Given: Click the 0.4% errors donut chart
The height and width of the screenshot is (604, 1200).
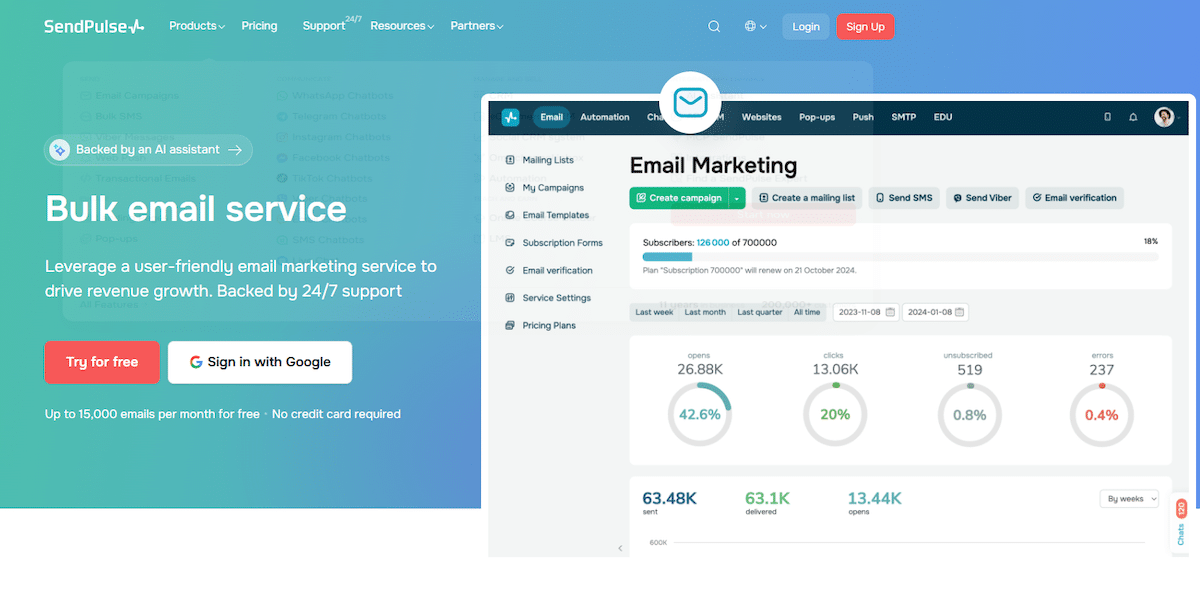Looking at the screenshot, I should click(x=1102, y=414).
